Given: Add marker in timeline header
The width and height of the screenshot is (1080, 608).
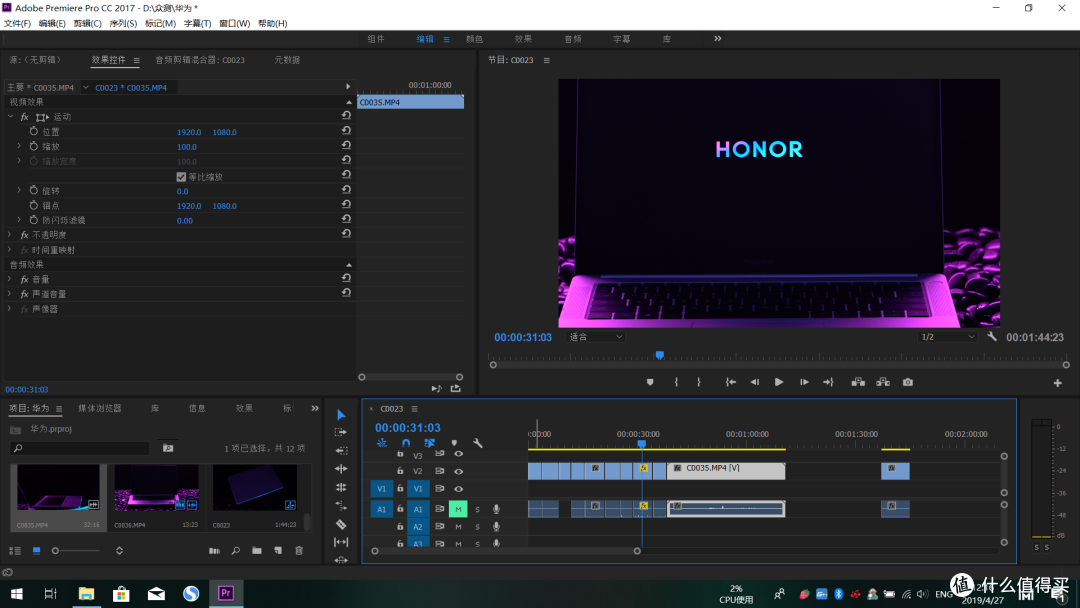Looking at the screenshot, I should point(454,443).
